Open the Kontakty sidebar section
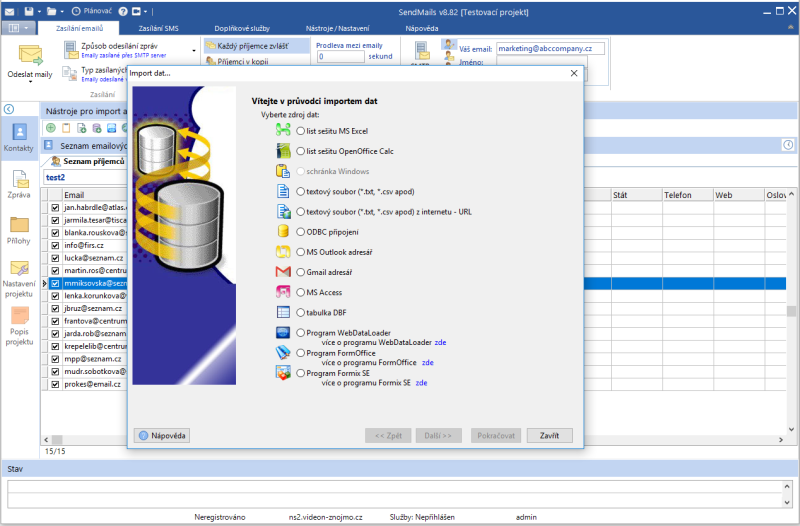 point(19,137)
